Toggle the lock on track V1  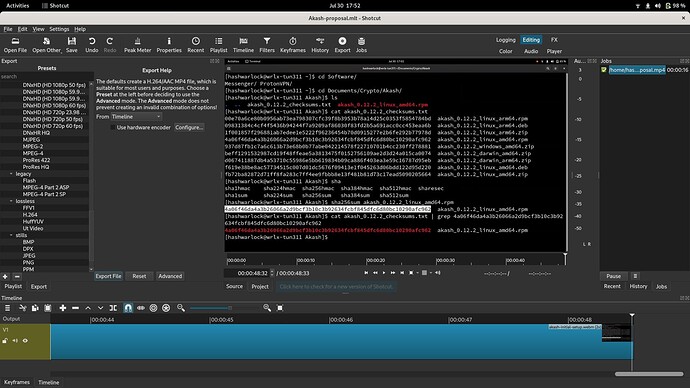5,340
